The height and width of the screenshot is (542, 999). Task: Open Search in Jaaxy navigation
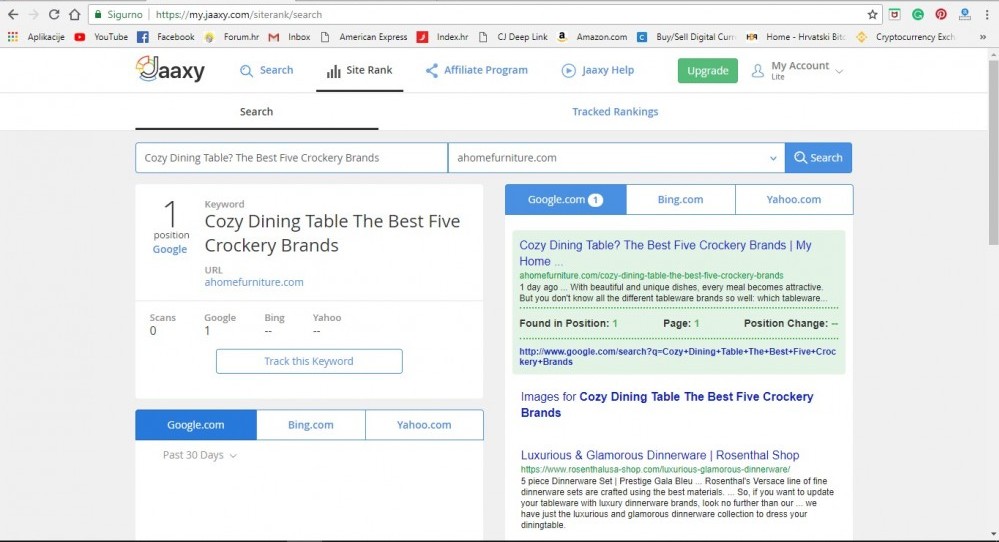click(266, 70)
